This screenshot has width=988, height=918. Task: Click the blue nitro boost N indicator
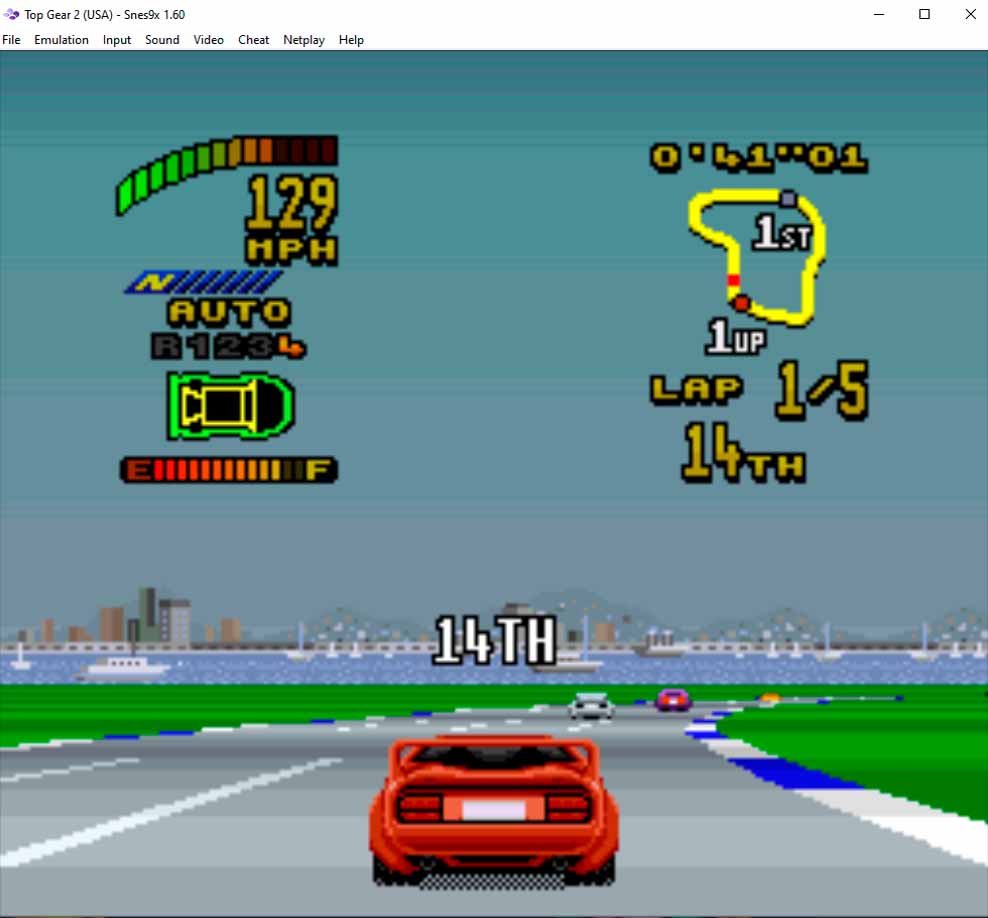tap(207, 283)
